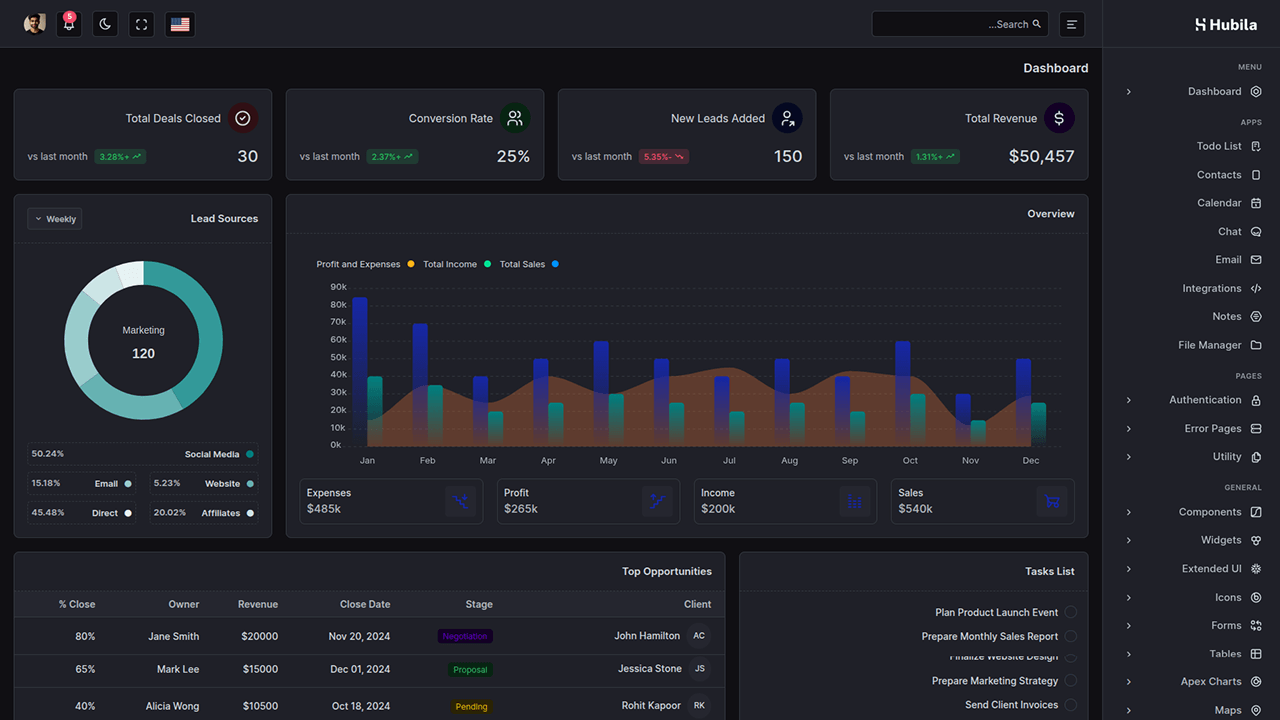Click File Manager folder icon

(x=1256, y=345)
